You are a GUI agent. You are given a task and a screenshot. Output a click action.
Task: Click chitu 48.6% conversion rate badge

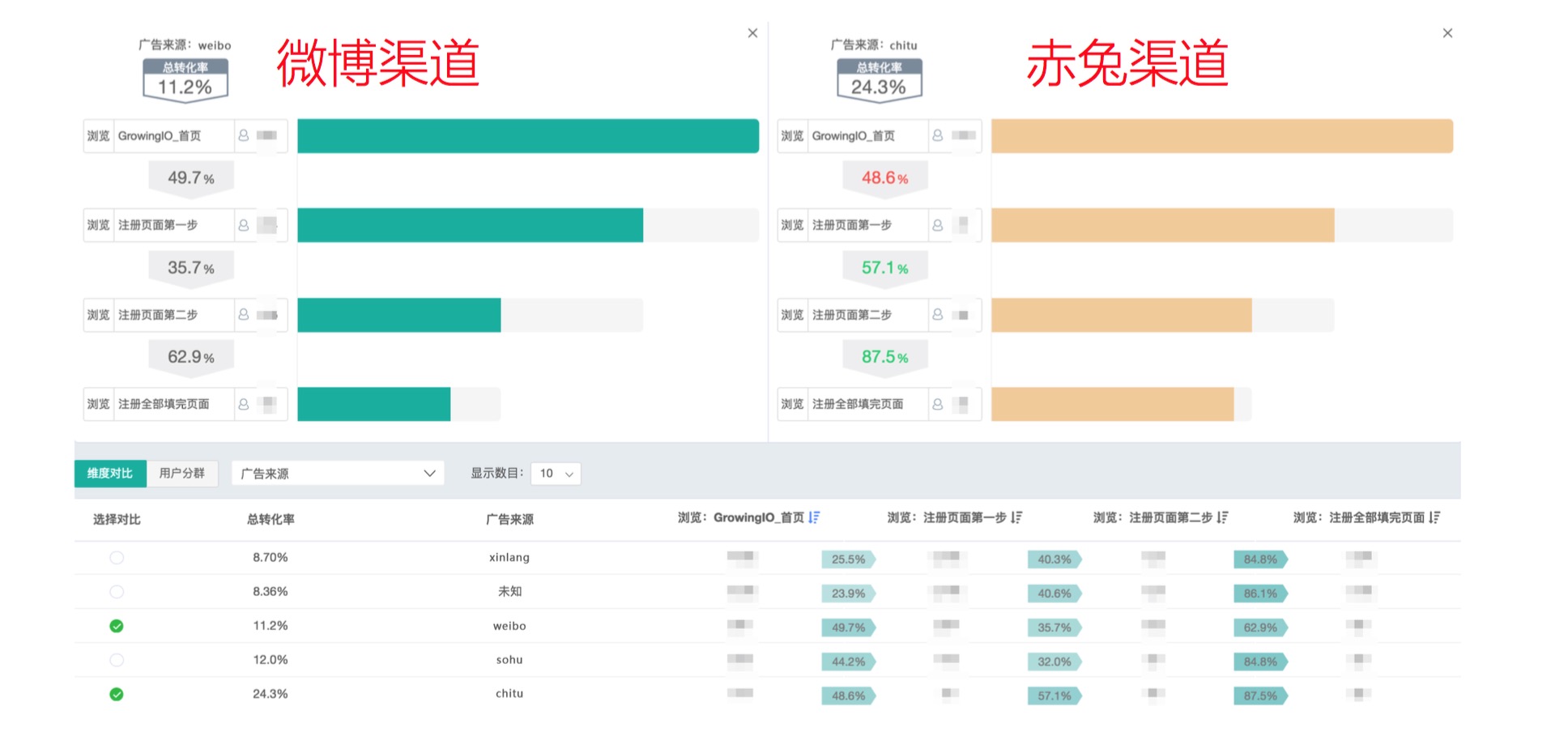[885, 178]
